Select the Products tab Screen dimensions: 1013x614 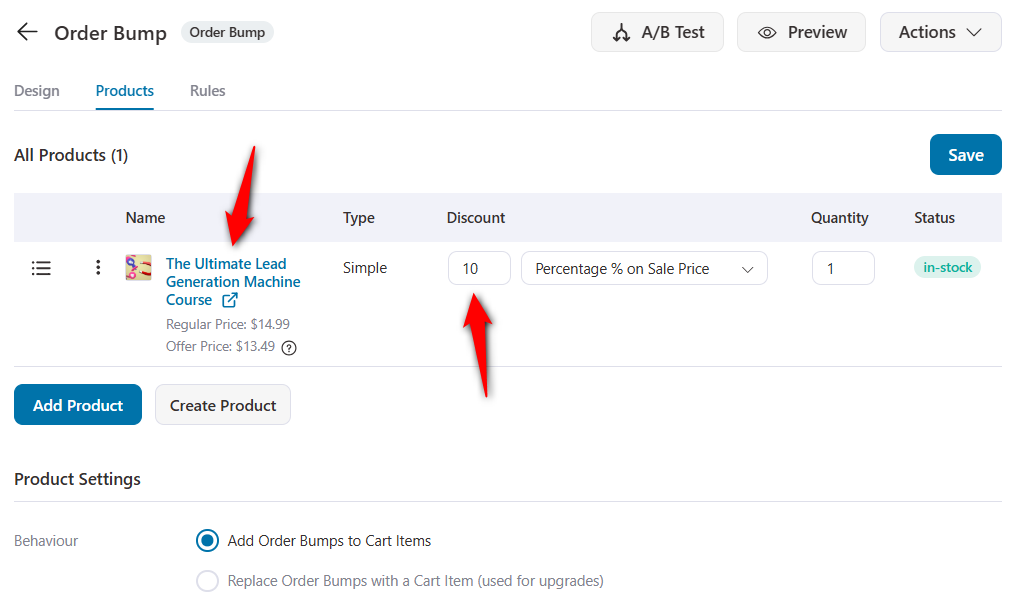tap(125, 91)
